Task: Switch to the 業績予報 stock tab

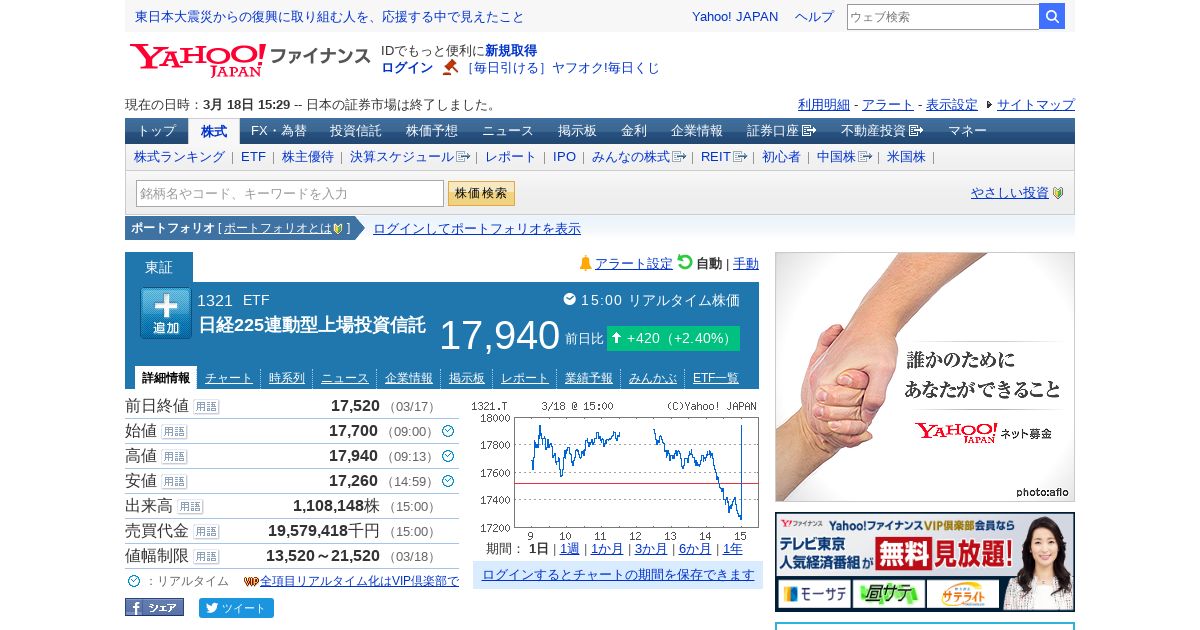Action: [589, 378]
